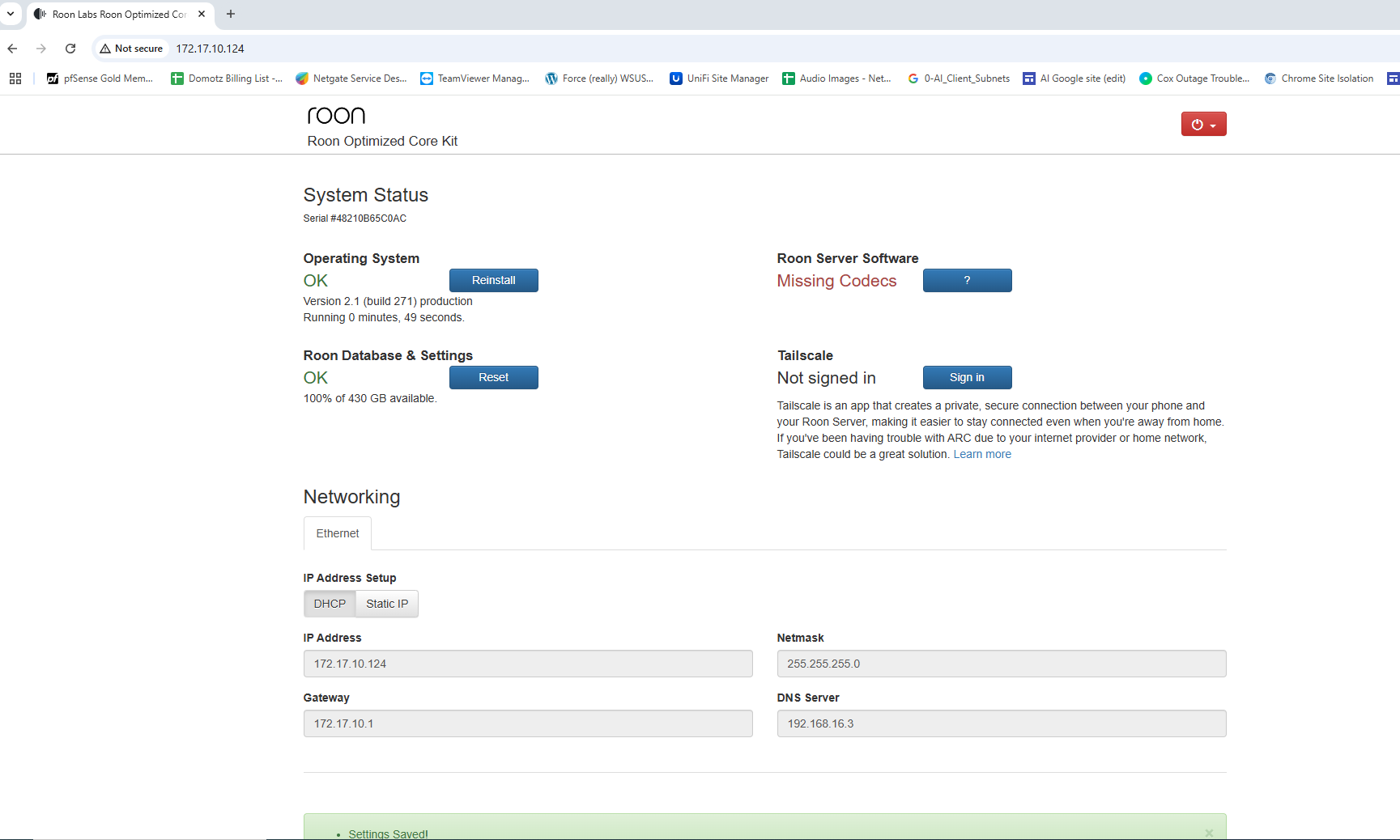The width and height of the screenshot is (1400, 840).
Task: Open 0-AI_Client_Subnets bookmark
Action: [959, 78]
